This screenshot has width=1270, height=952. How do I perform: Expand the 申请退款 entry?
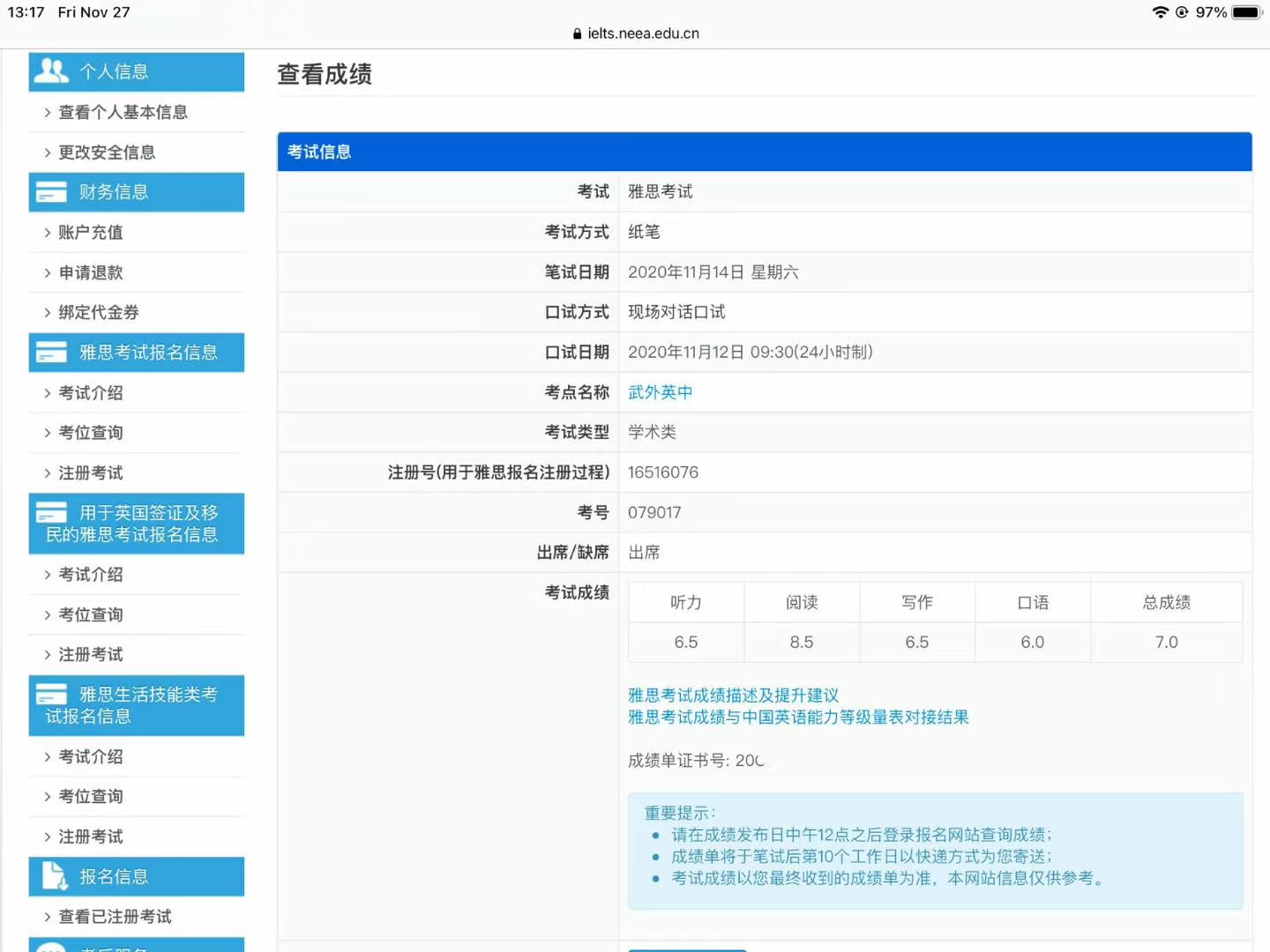[90, 272]
